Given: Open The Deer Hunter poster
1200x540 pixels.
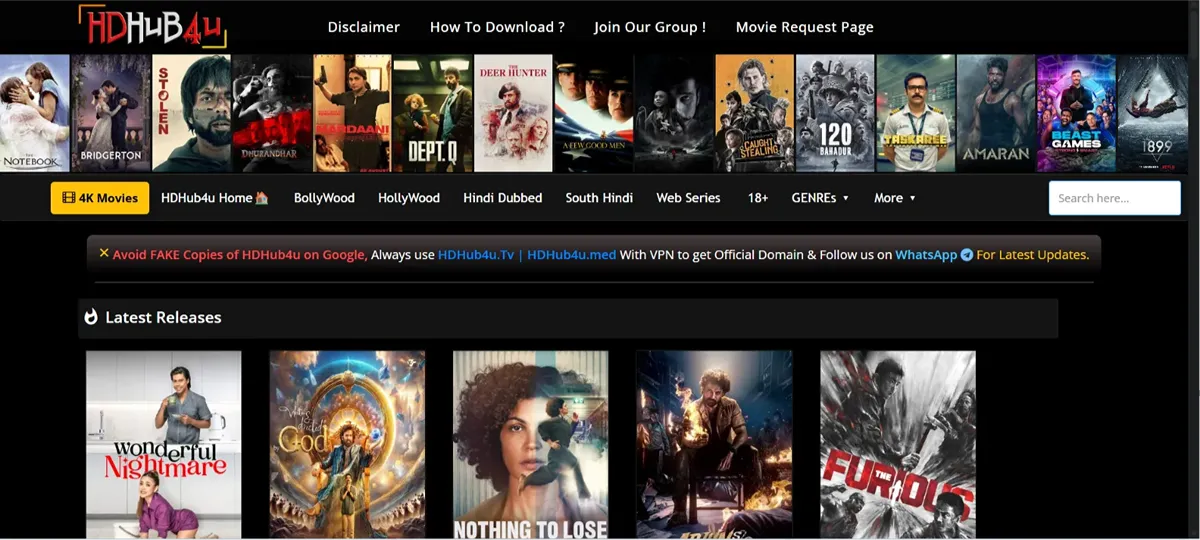Looking at the screenshot, I should click(513, 113).
